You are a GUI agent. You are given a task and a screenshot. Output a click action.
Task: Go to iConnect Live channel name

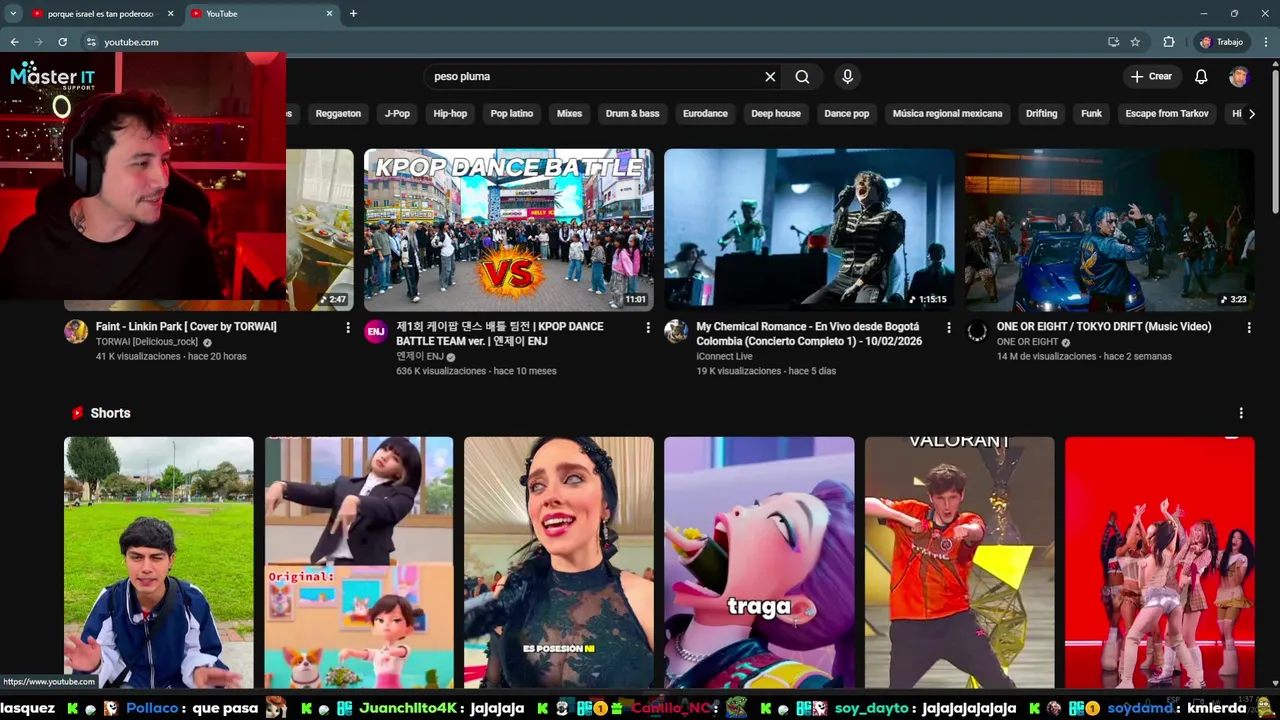click(724, 356)
